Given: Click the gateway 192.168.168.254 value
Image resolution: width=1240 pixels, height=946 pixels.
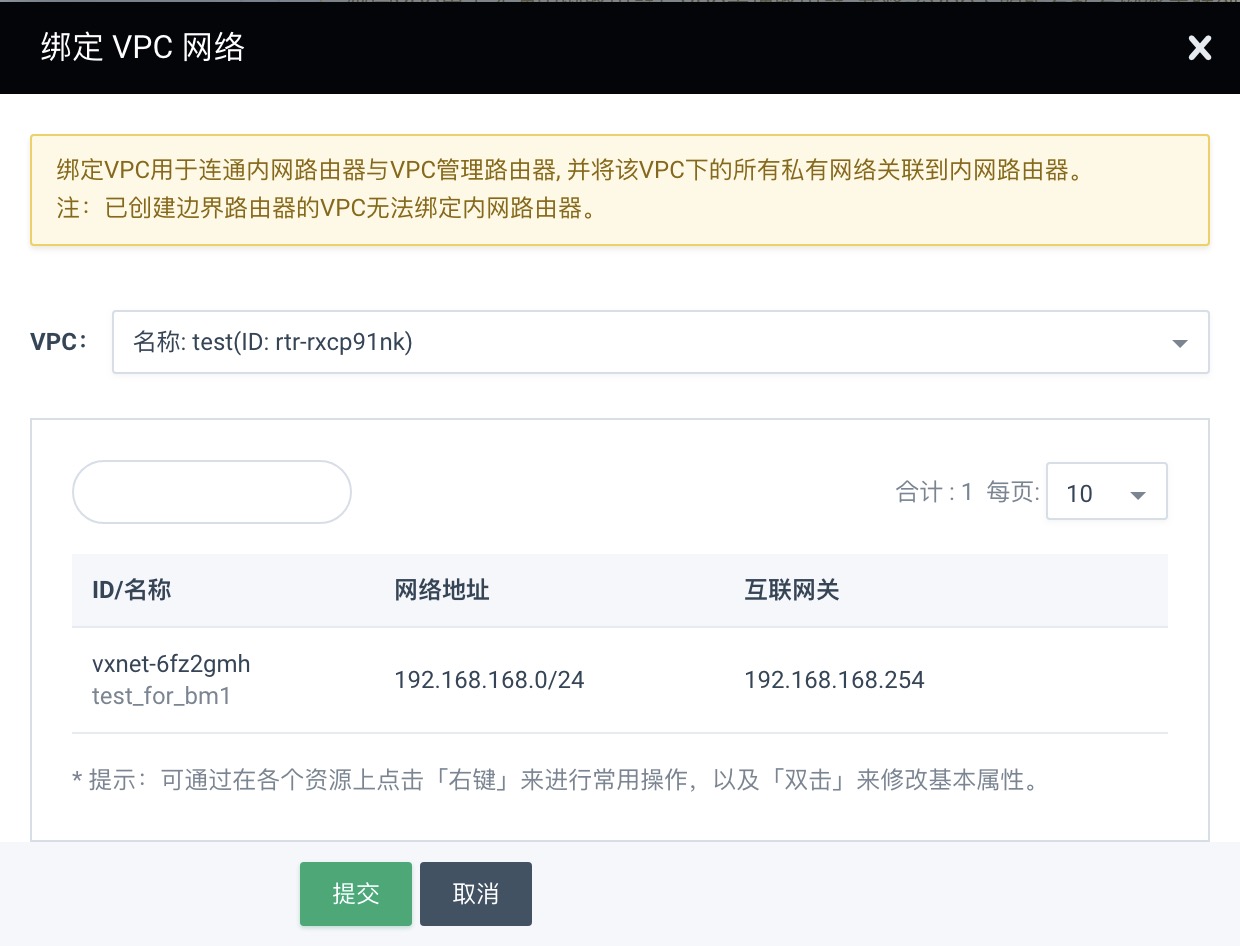Looking at the screenshot, I should (835, 679).
